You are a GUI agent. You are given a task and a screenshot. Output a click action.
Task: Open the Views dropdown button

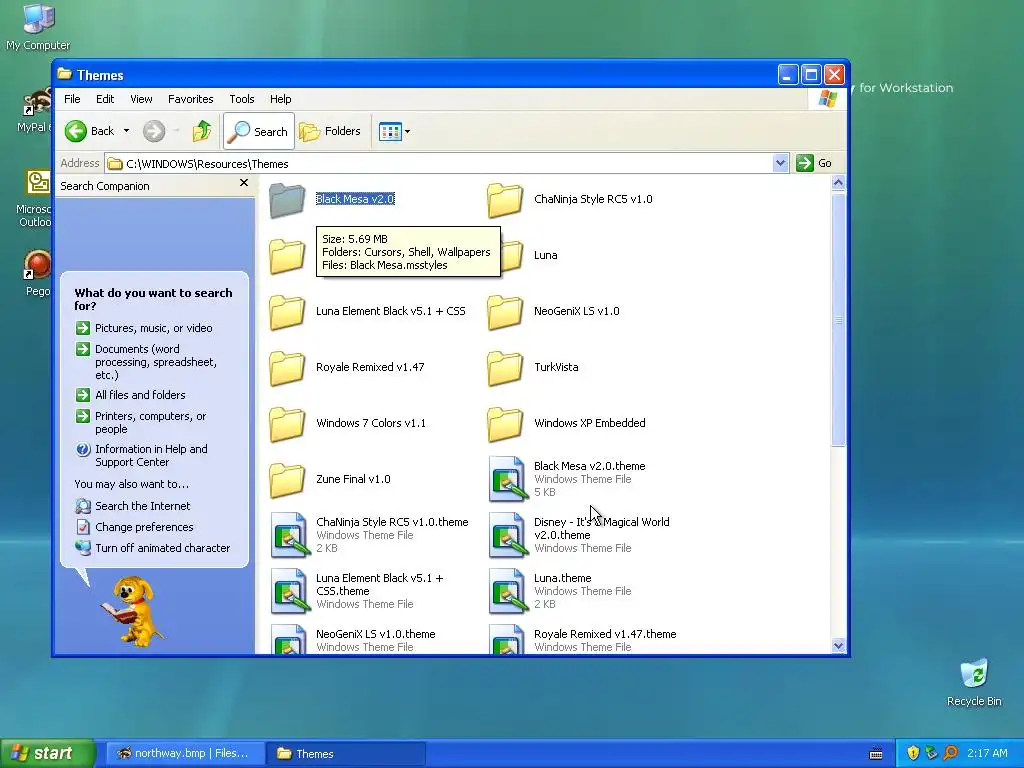click(394, 131)
